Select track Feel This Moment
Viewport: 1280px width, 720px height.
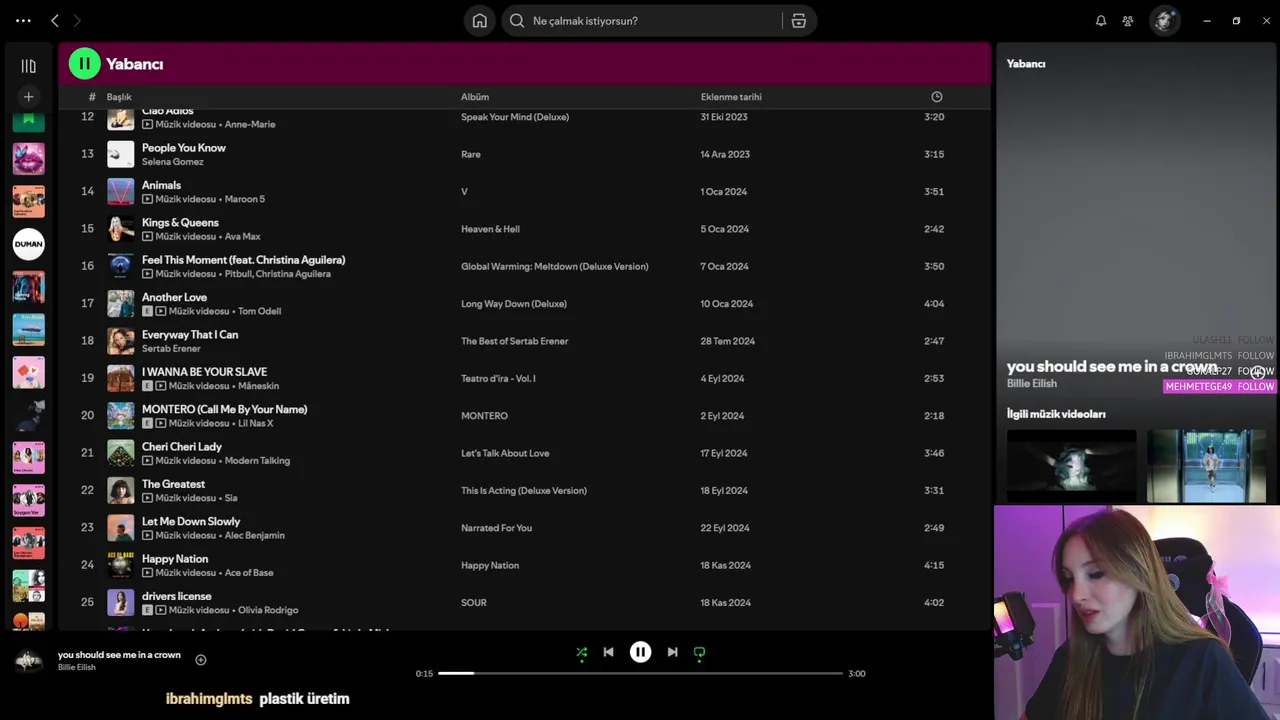pos(243,260)
